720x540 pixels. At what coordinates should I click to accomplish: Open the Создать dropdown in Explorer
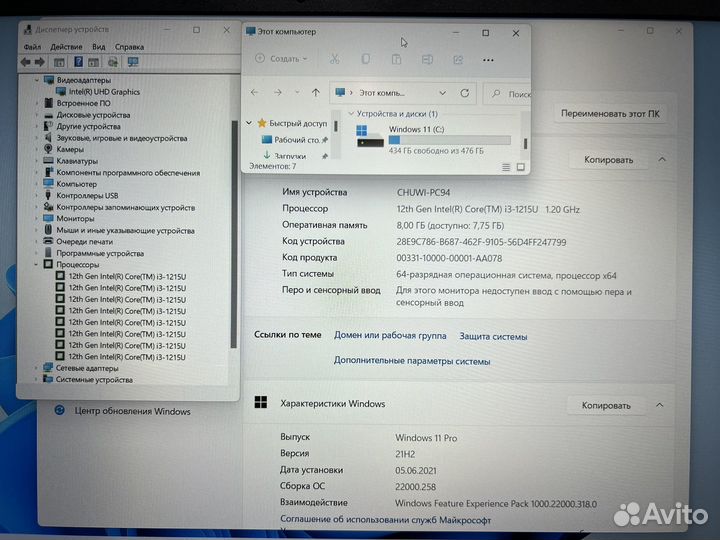[x=281, y=59]
